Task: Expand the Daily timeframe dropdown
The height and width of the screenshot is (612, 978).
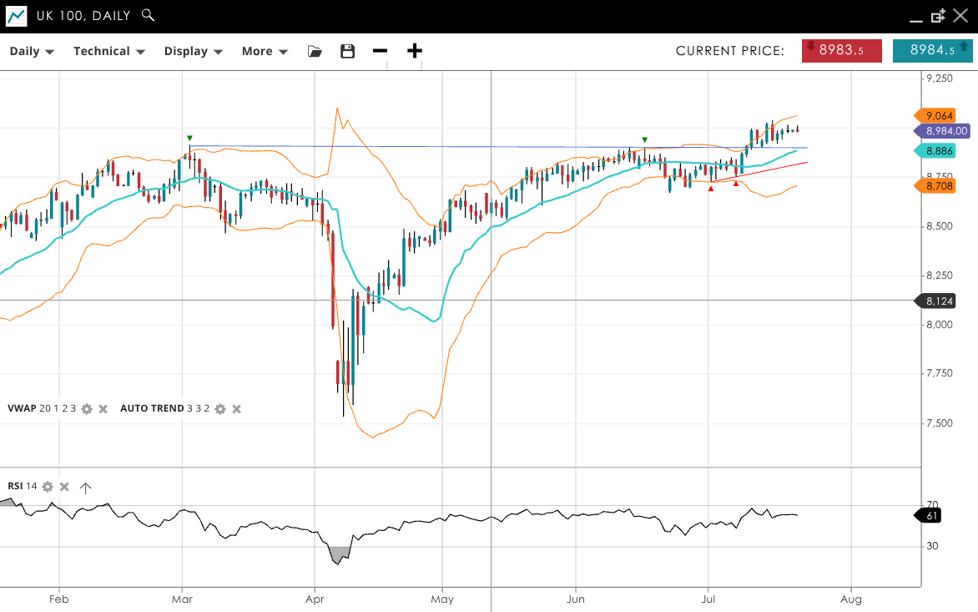Action: click(32, 51)
